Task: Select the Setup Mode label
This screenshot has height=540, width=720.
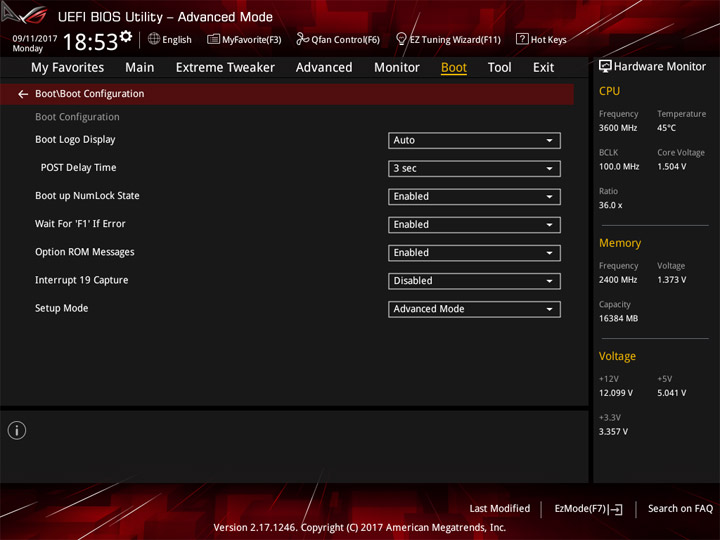Action: click(x=62, y=308)
